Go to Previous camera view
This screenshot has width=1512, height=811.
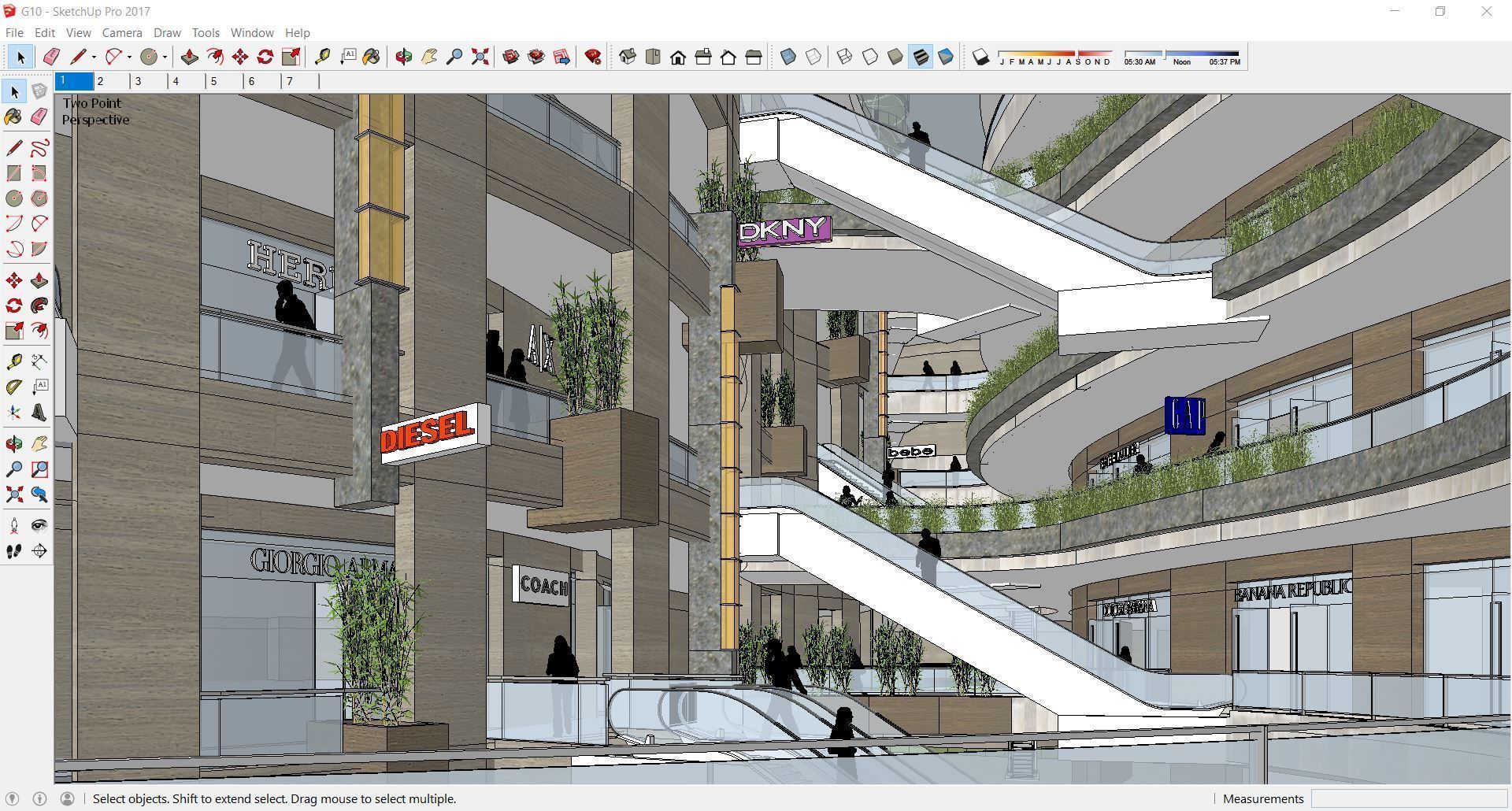coord(39,494)
